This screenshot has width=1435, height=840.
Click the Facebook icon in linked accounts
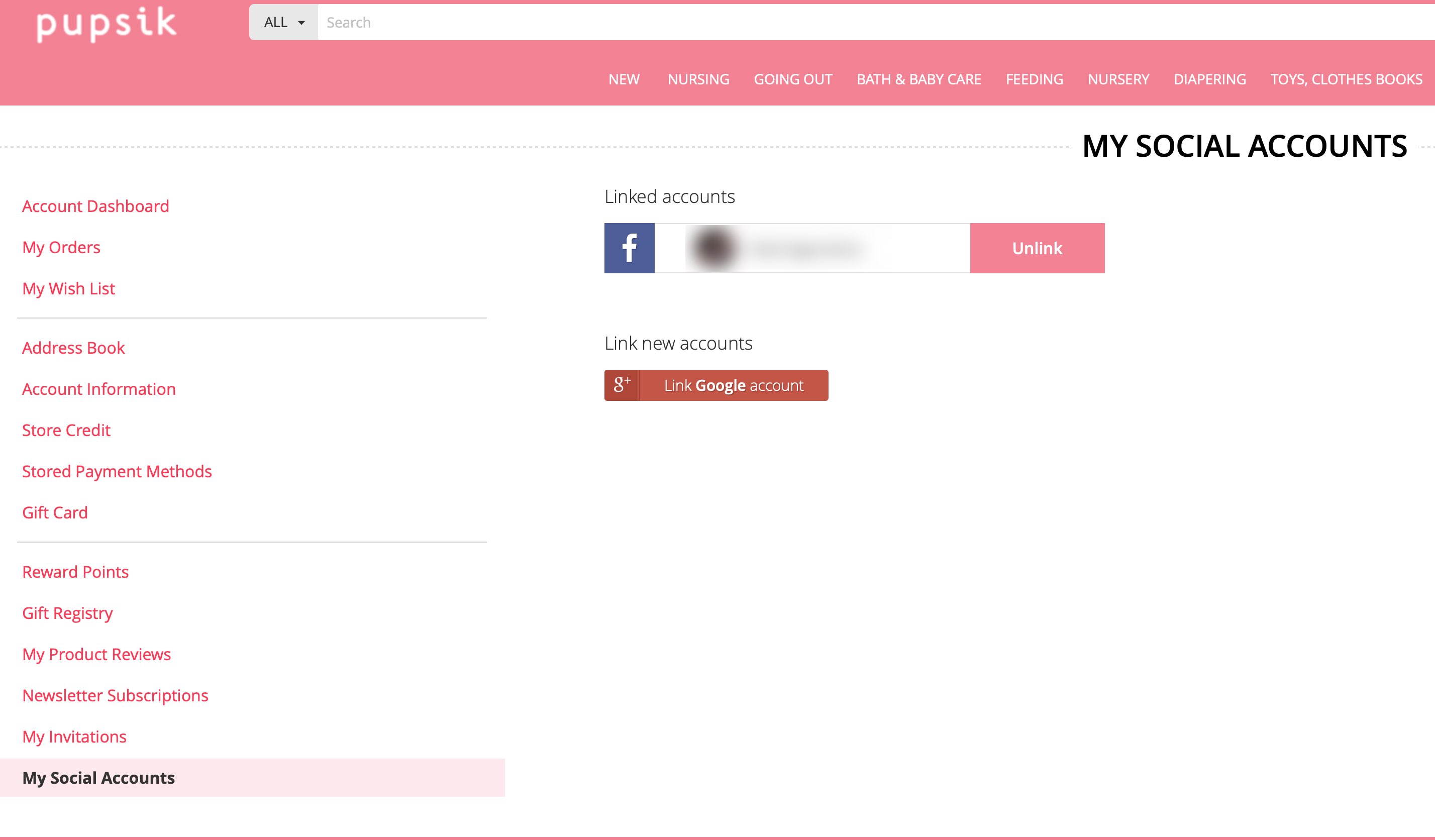pos(629,248)
